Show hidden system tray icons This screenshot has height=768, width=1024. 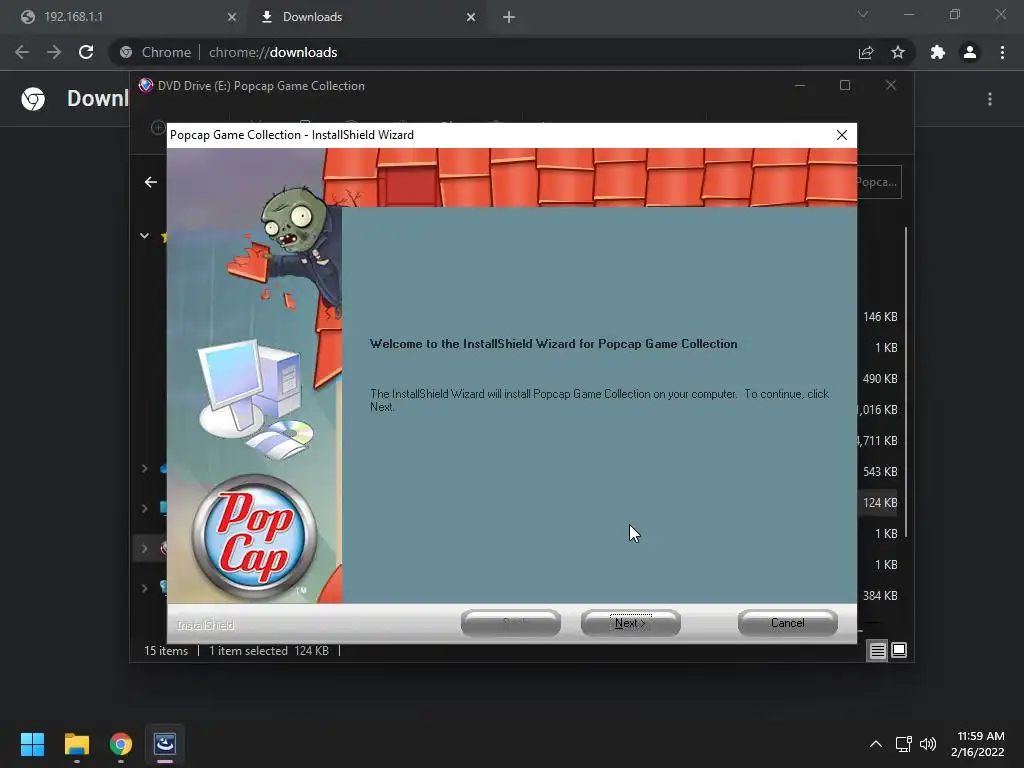pyautogui.click(x=876, y=744)
